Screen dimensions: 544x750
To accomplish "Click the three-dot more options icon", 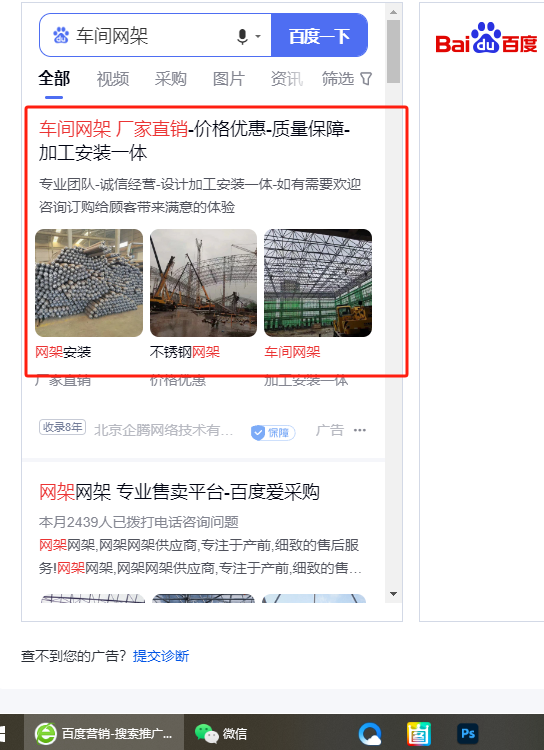I will tap(360, 430).
